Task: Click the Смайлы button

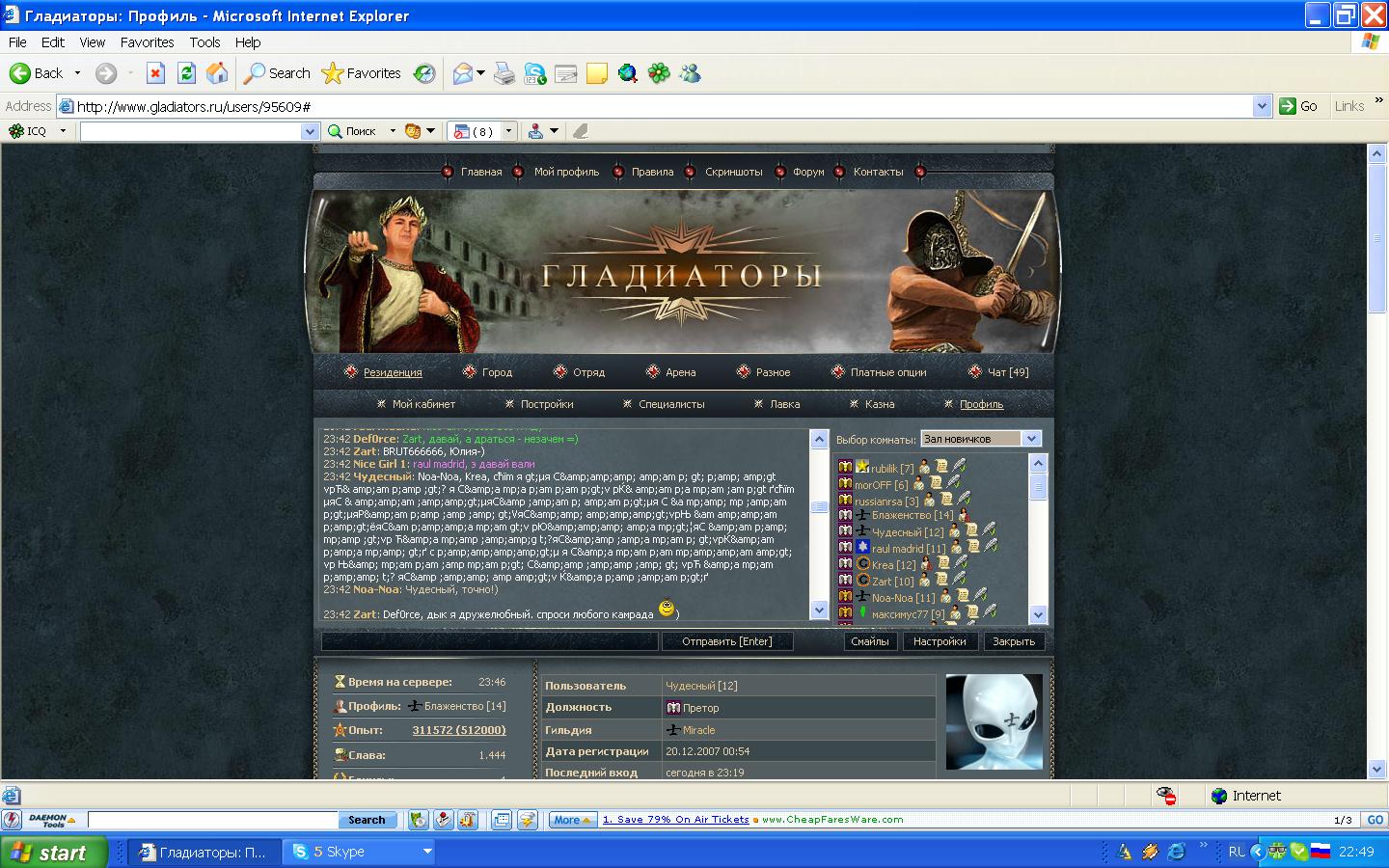Action: 869,641
